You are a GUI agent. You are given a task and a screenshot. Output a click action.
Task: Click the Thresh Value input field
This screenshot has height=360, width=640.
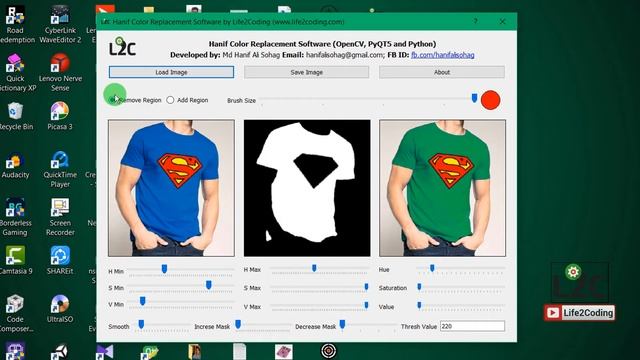click(472, 326)
